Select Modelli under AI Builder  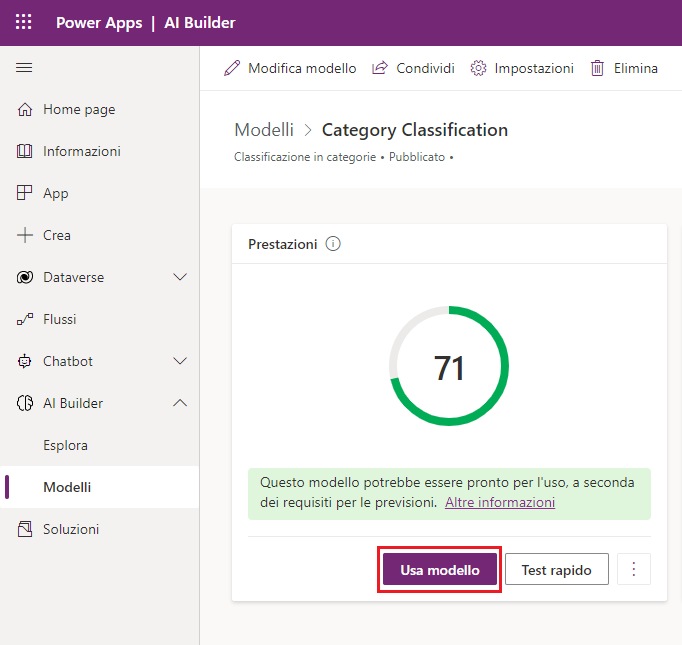100,487
